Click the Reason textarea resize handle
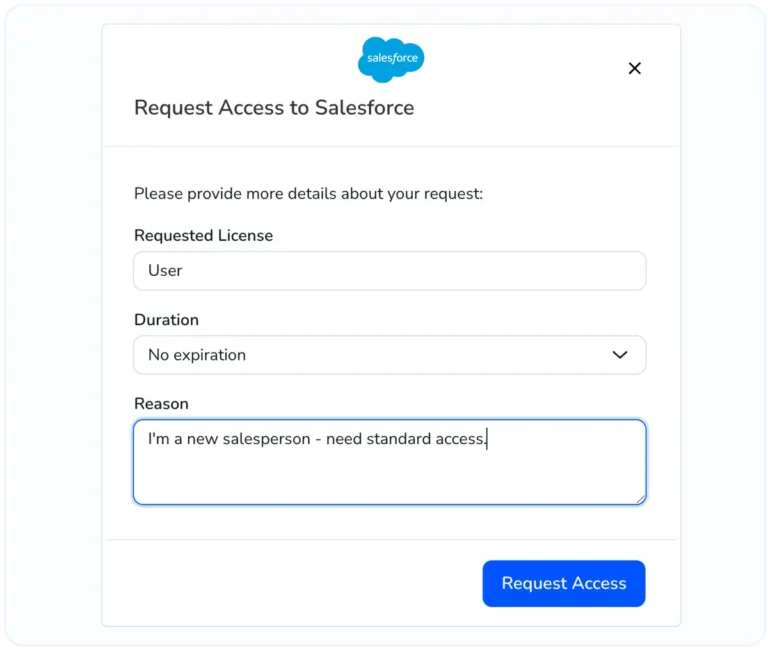This screenshot has height=651, width=768. click(640, 499)
